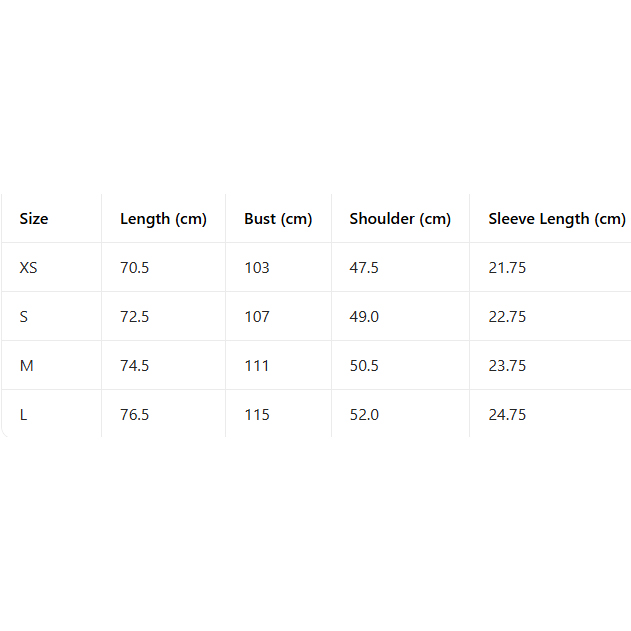Click the 49.0 shoulder cell
This screenshot has width=631, height=631.
tap(364, 317)
